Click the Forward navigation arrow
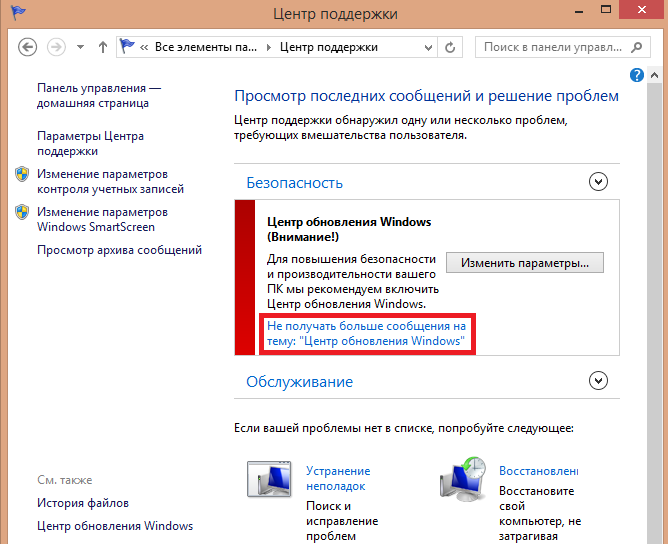The height and width of the screenshot is (544, 668). [56, 47]
